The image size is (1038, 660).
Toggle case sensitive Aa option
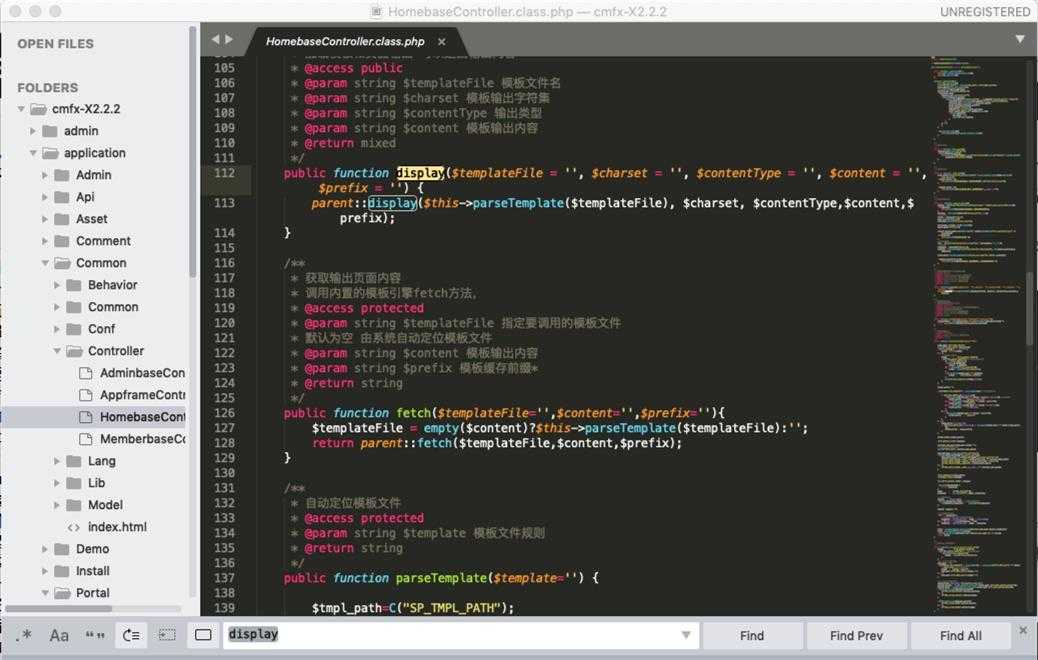[59, 636]
